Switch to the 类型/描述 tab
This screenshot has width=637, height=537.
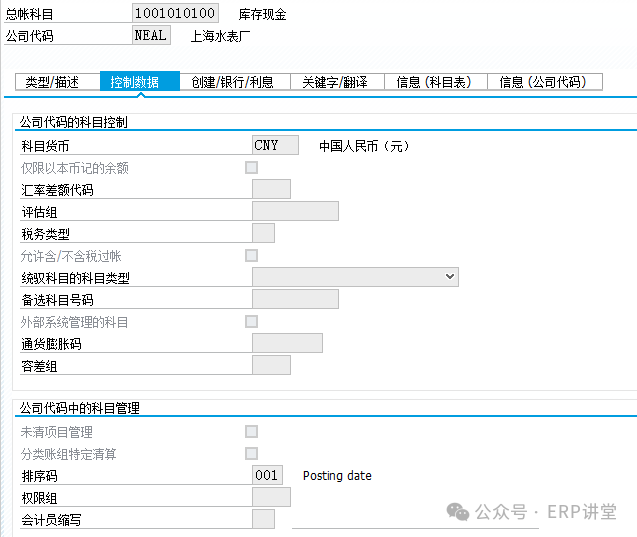tap(52, 82)
